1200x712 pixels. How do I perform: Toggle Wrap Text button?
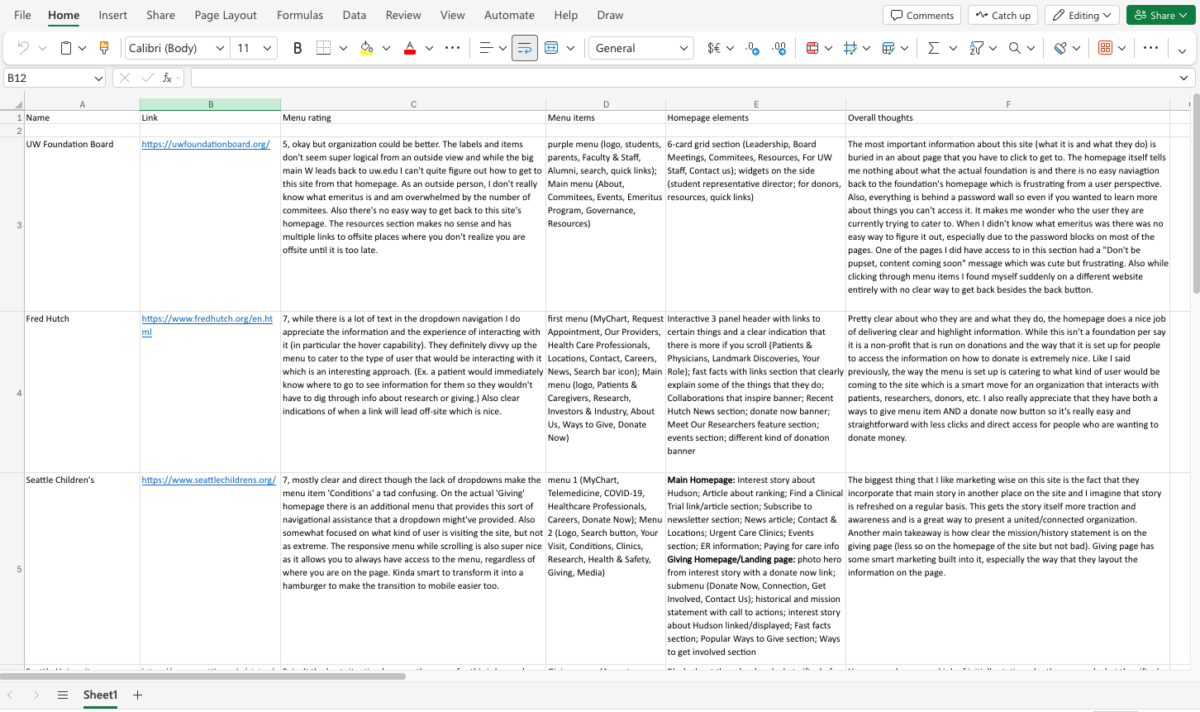524,48
